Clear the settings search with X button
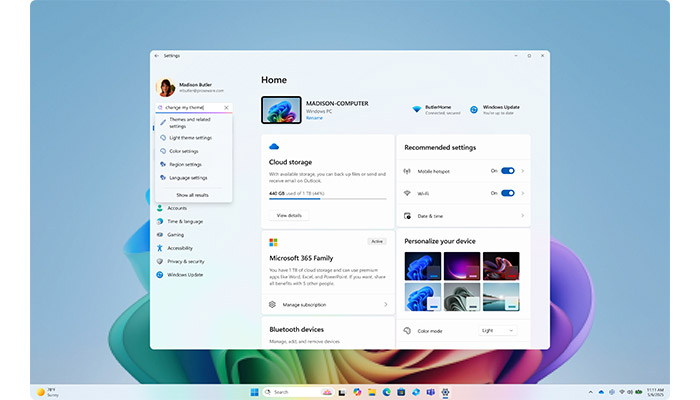Screen dimensions: 700x400 coord(226,108)
